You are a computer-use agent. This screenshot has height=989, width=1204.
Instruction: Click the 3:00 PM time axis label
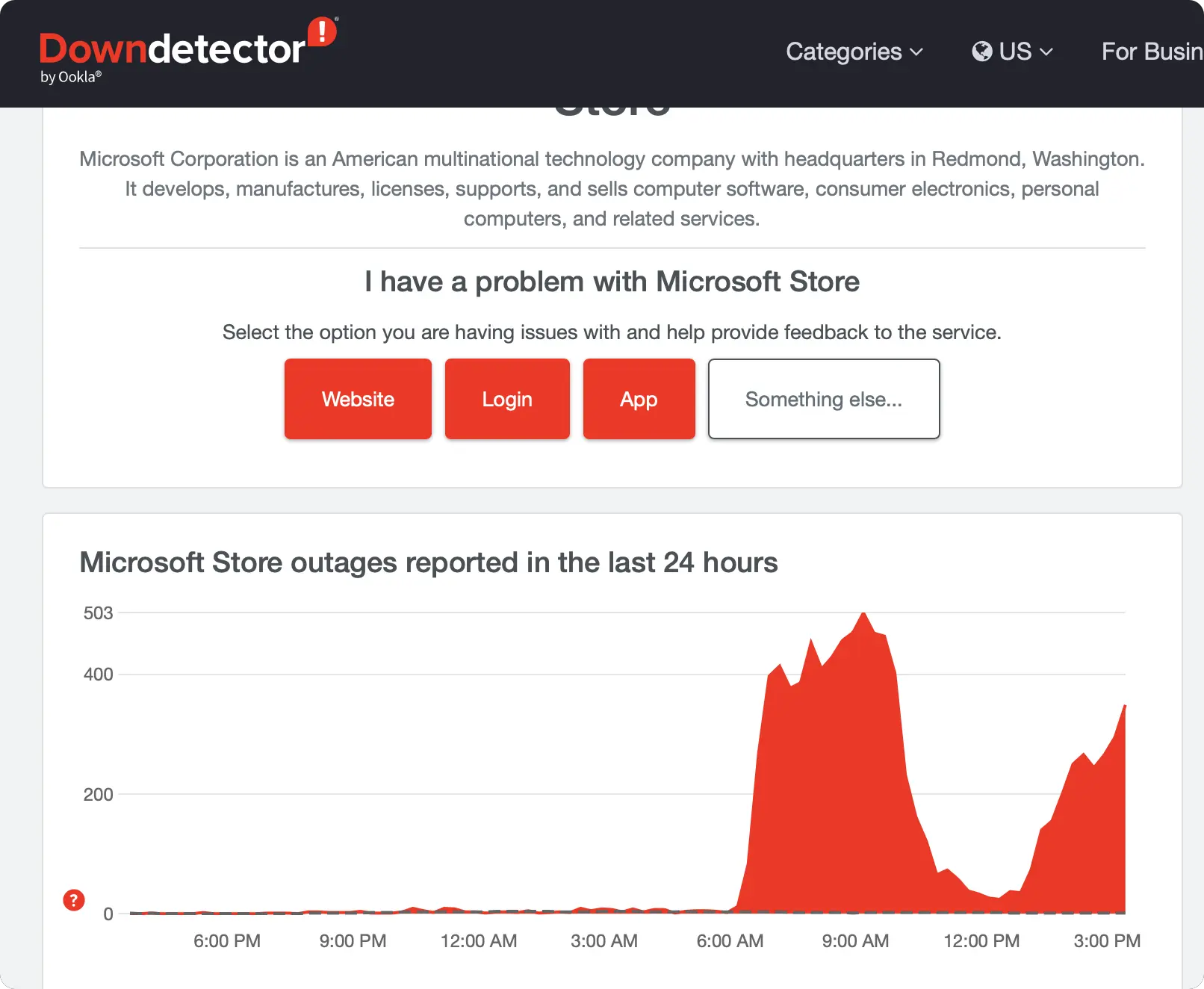(1107, 941)
